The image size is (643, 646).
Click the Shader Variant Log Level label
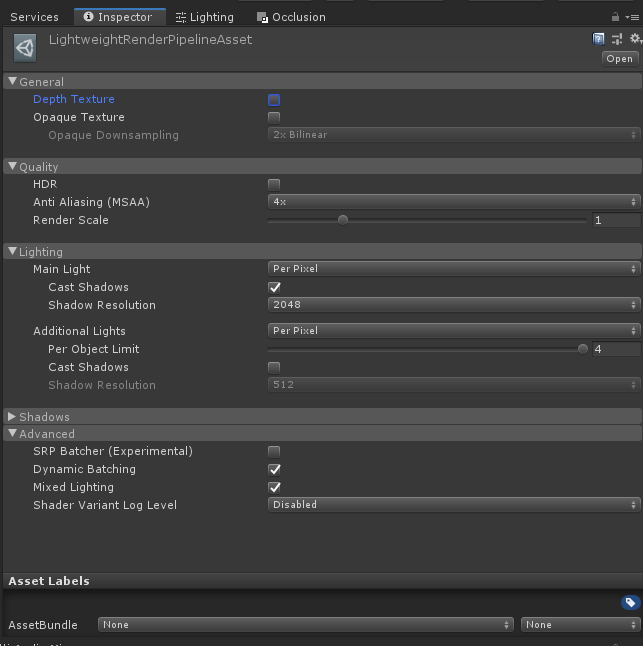coord(105,505)
